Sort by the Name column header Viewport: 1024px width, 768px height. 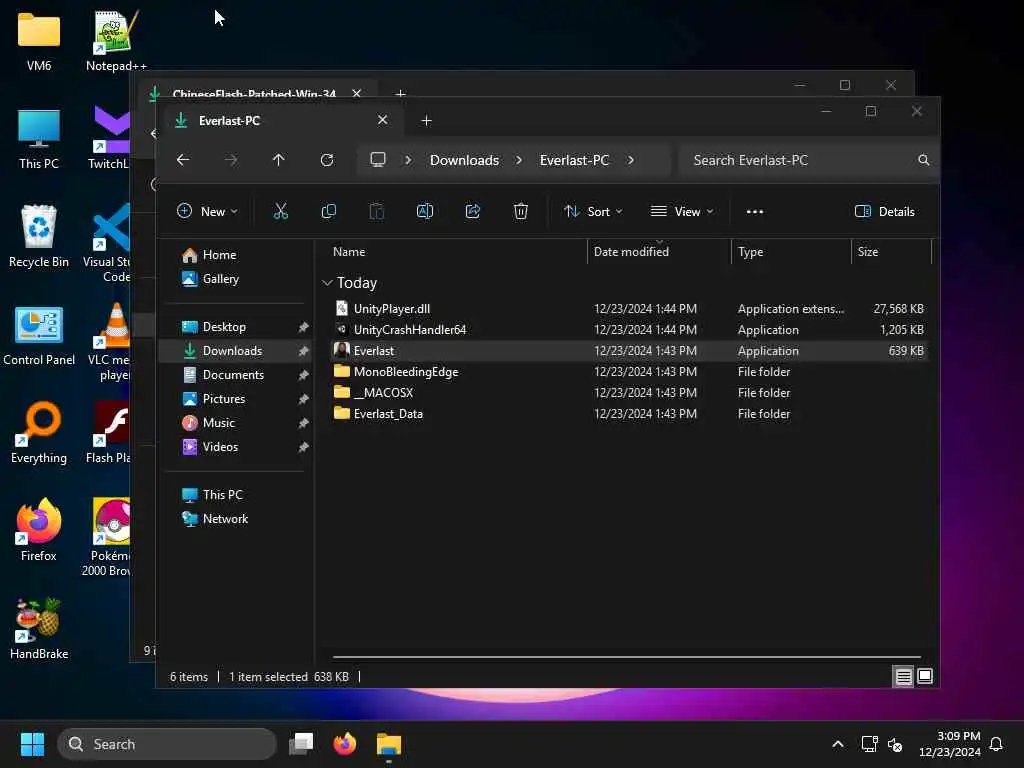click(349, 251)
